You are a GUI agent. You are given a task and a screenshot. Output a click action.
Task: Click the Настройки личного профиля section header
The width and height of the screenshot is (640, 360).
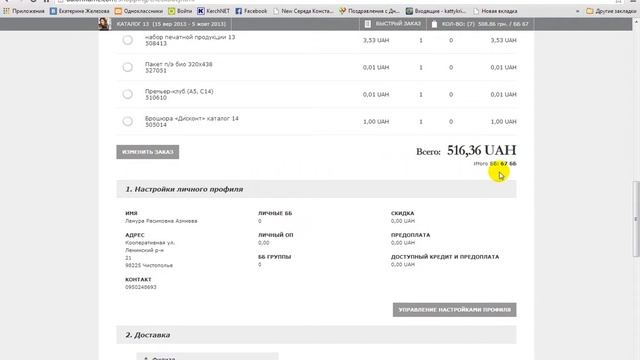point(316,189)
